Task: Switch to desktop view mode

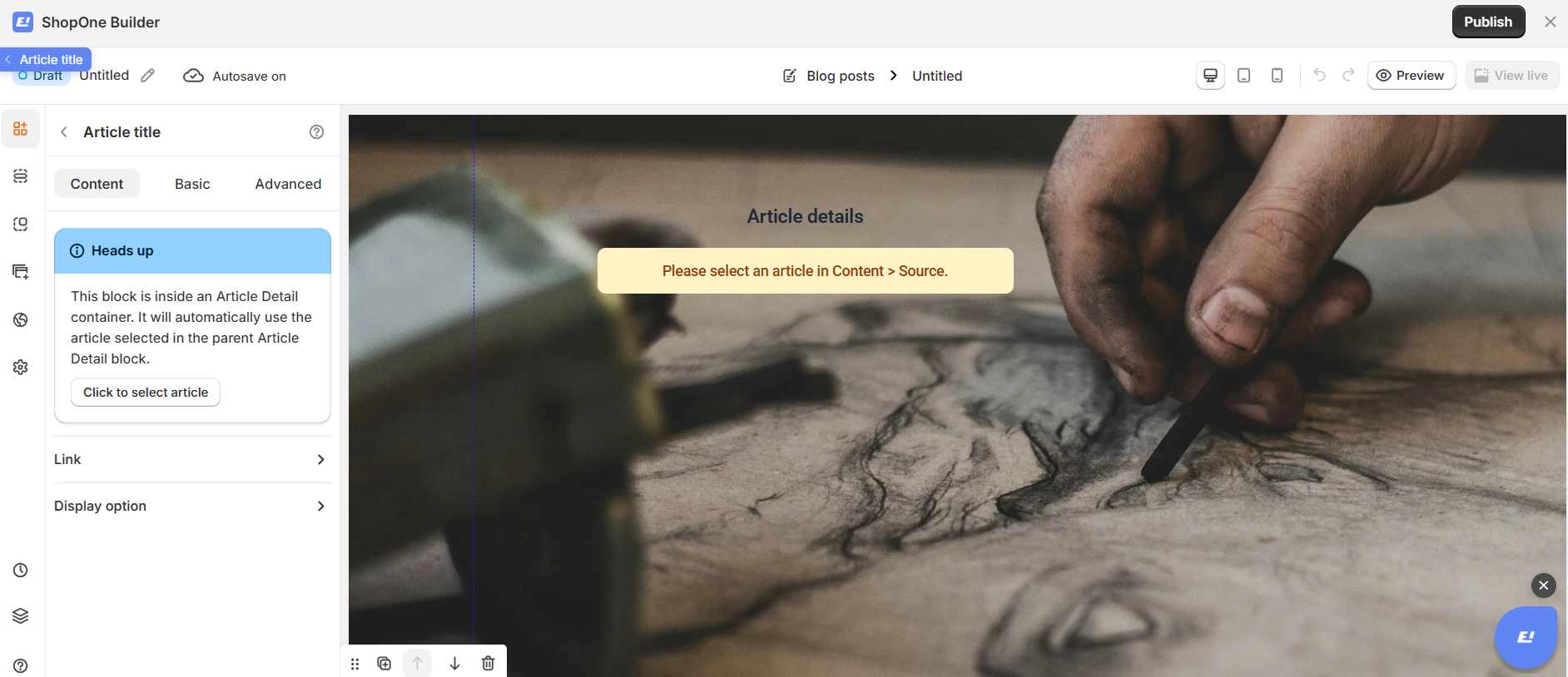Action: pos(1210,76)
